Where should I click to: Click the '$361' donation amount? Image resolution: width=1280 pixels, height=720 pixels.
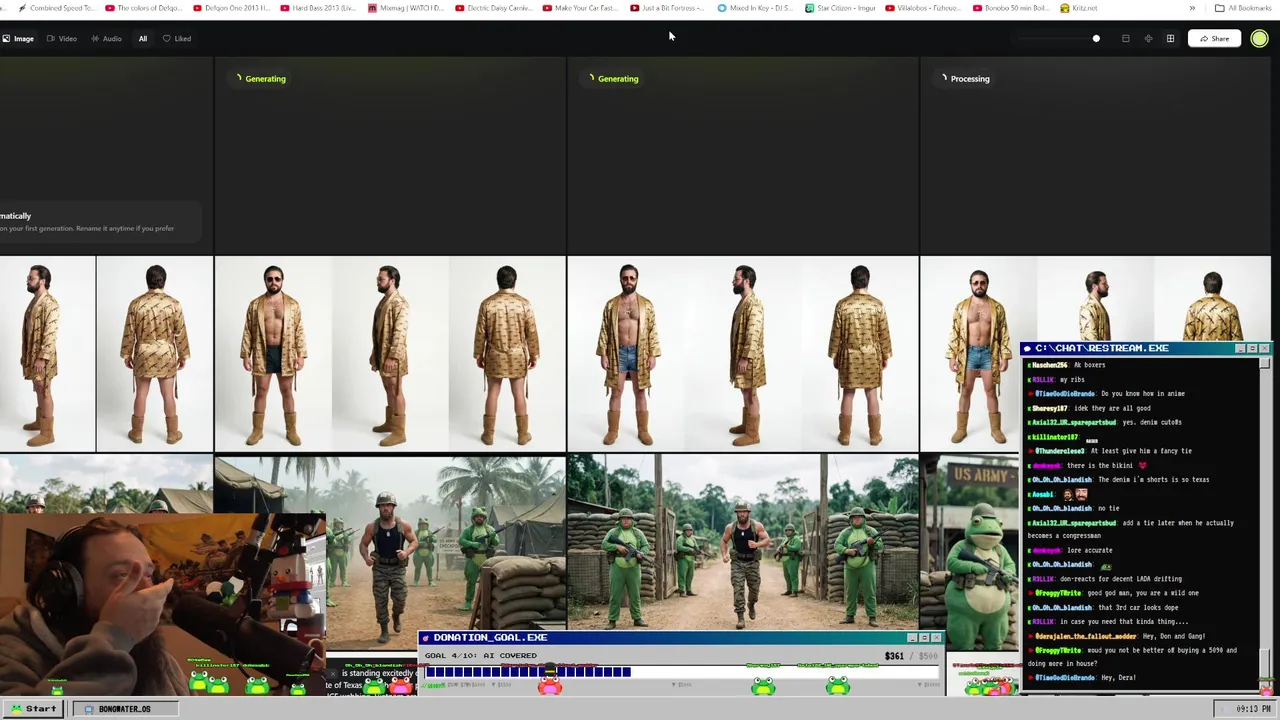click(894, 656)
